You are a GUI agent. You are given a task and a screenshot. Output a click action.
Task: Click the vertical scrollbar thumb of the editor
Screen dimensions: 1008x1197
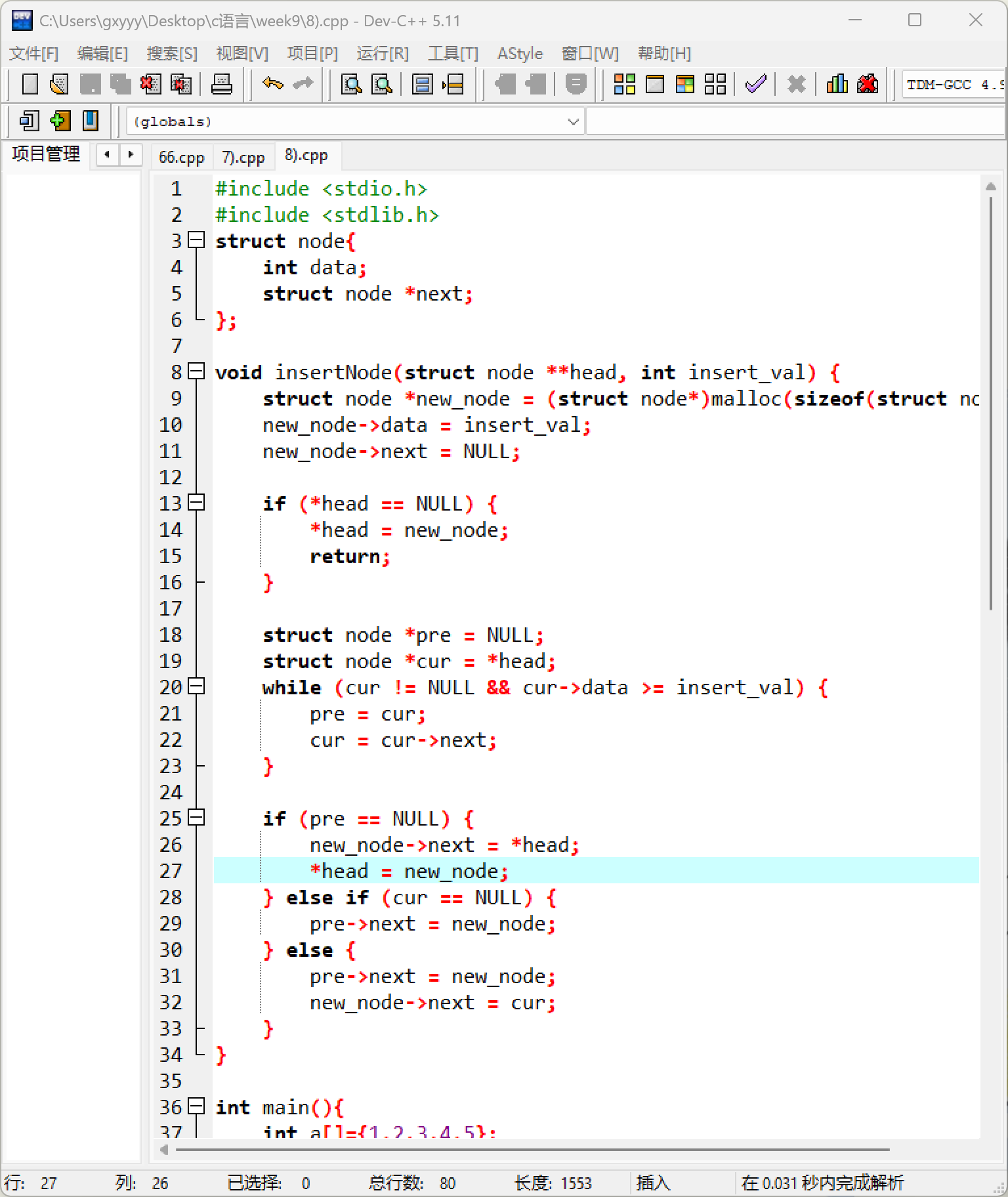click(x=991, y=404)
